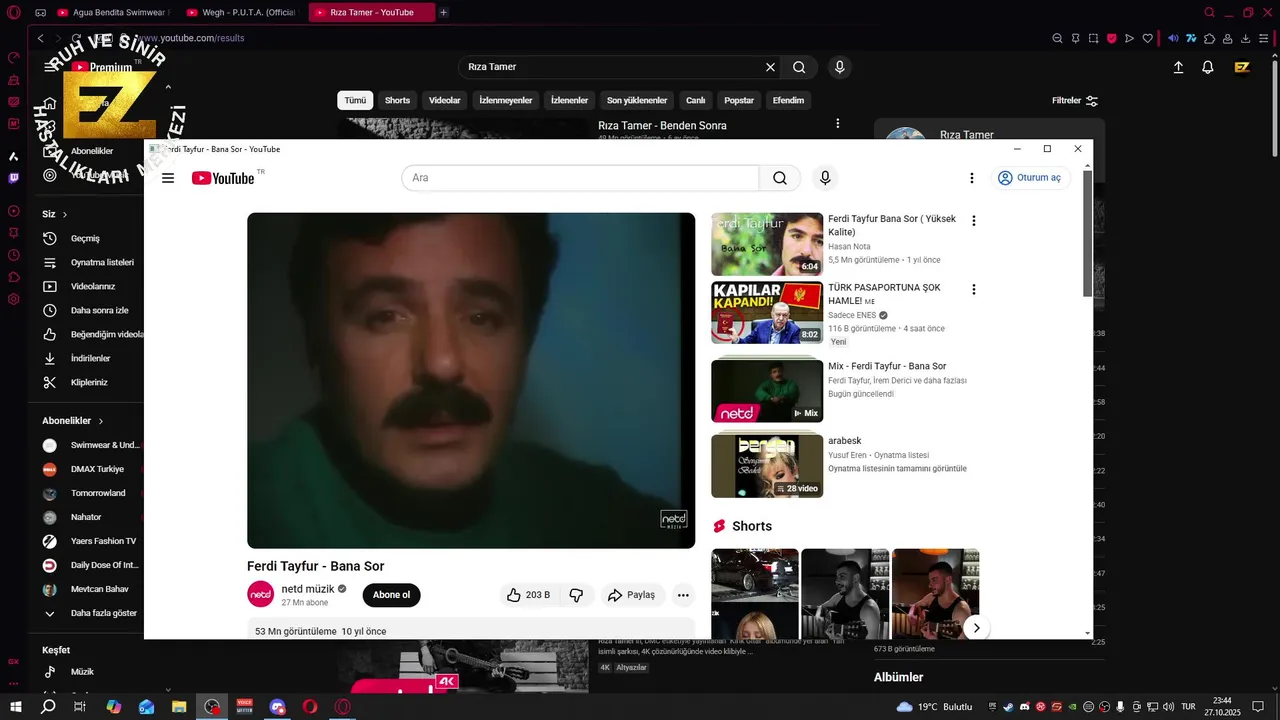Select the Videolar filter chip
This screenshot has height=720, width=1280.
tap(444, 100)
